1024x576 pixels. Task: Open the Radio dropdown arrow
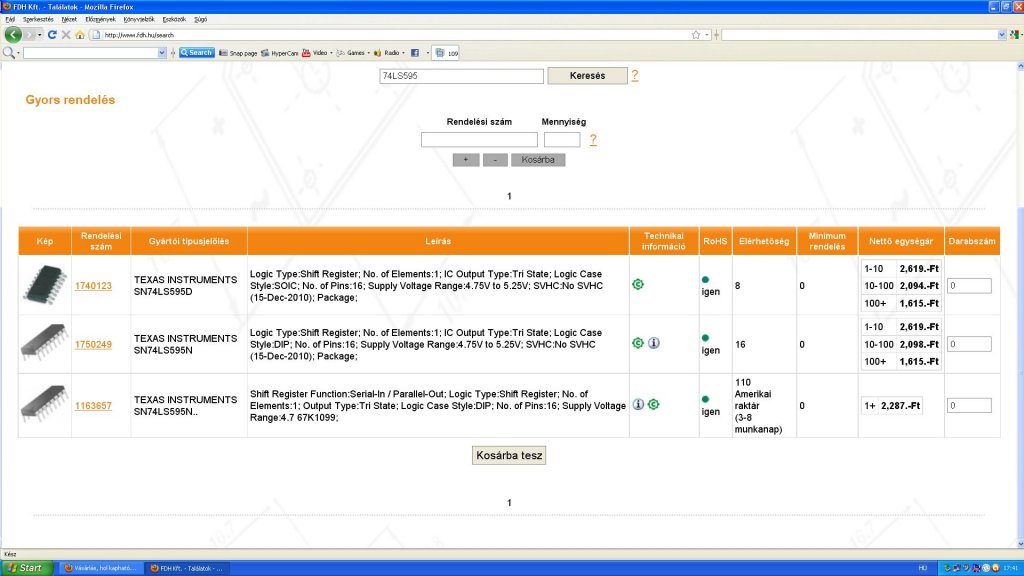(403, 53)
